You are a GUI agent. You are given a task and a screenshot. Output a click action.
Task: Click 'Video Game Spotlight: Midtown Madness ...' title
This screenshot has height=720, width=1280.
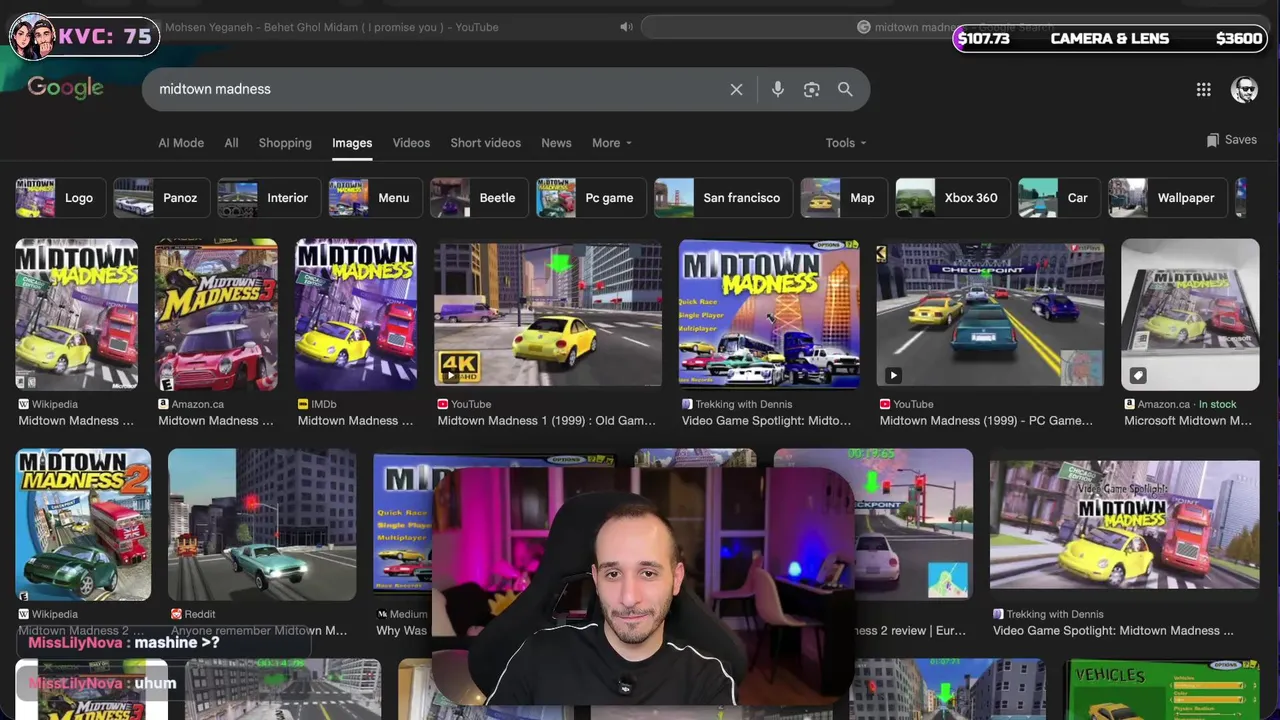[1113, 631]
